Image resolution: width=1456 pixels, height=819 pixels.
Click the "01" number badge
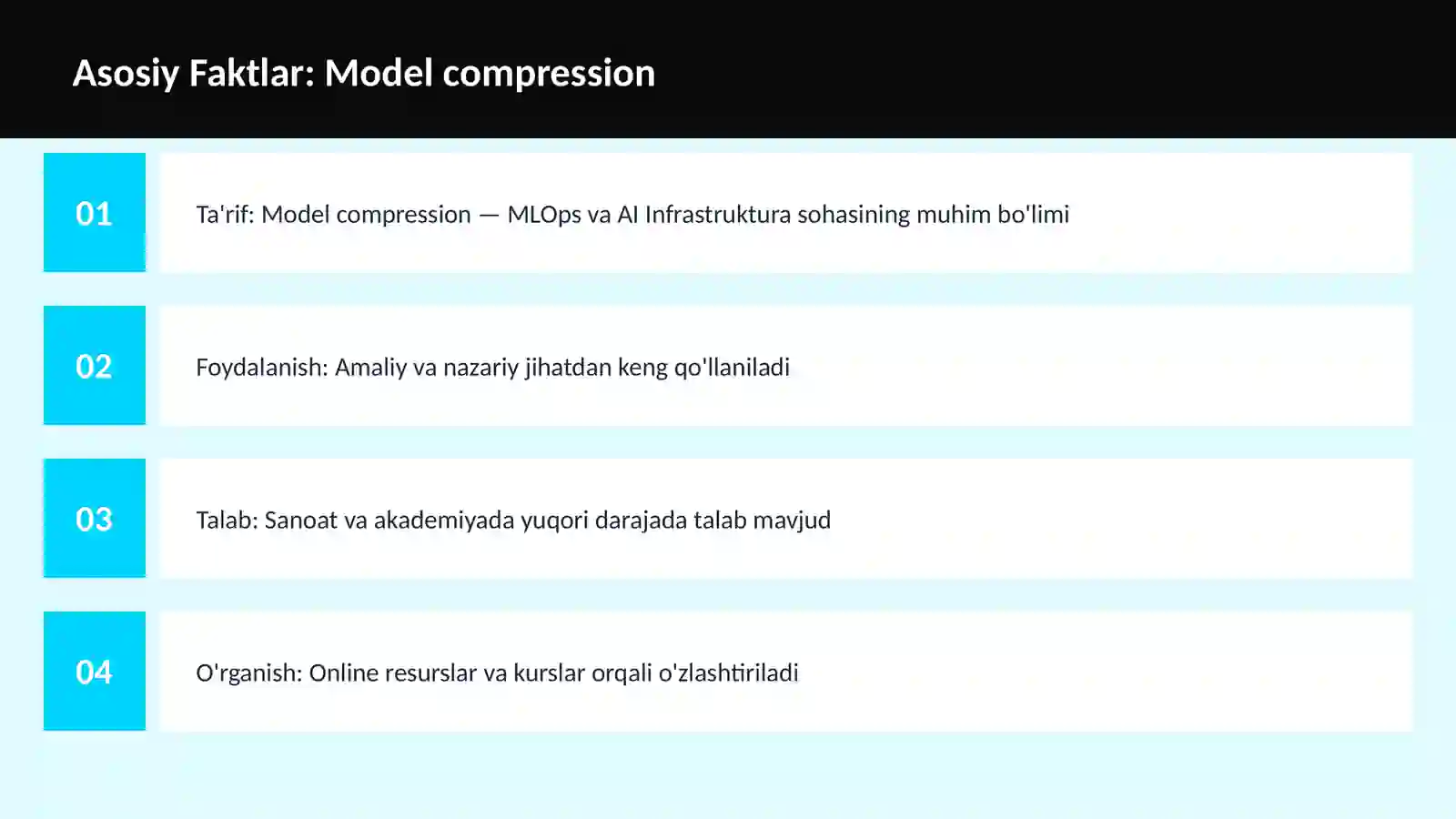[95, 212]
